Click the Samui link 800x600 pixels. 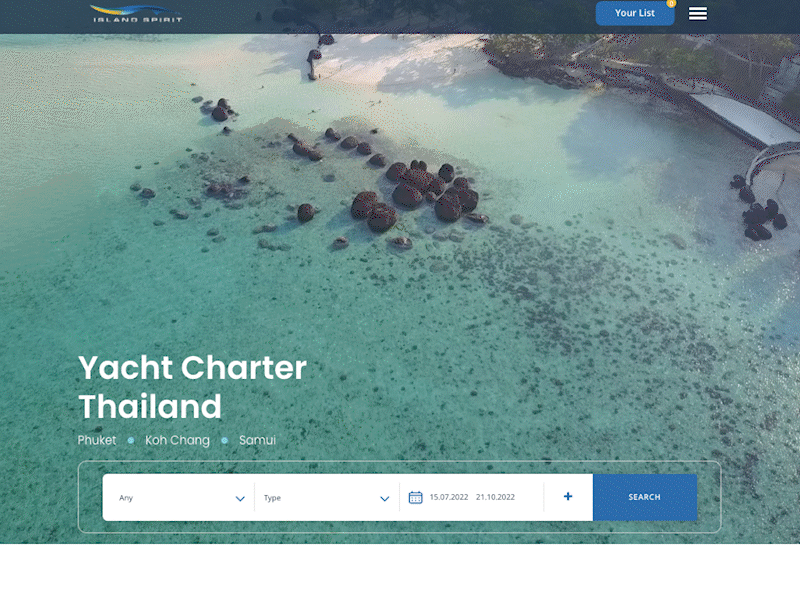click(x=257, y=440)
